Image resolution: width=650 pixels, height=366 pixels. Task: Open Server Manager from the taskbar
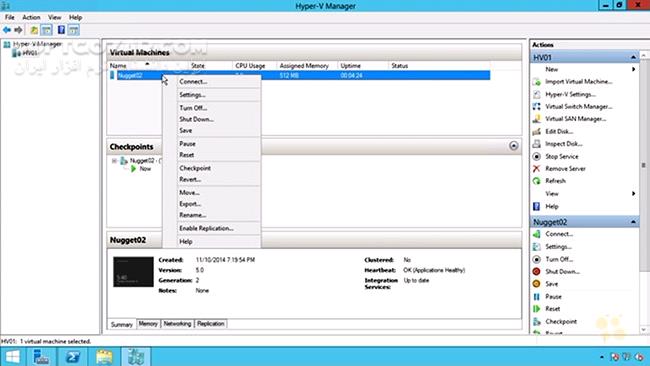point(41,356)
